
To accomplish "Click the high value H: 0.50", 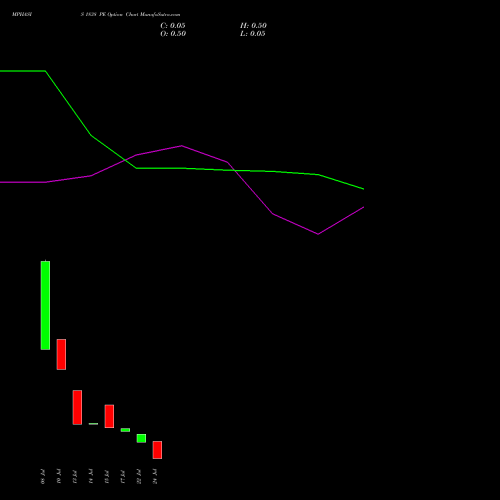I will click(253, 26).
